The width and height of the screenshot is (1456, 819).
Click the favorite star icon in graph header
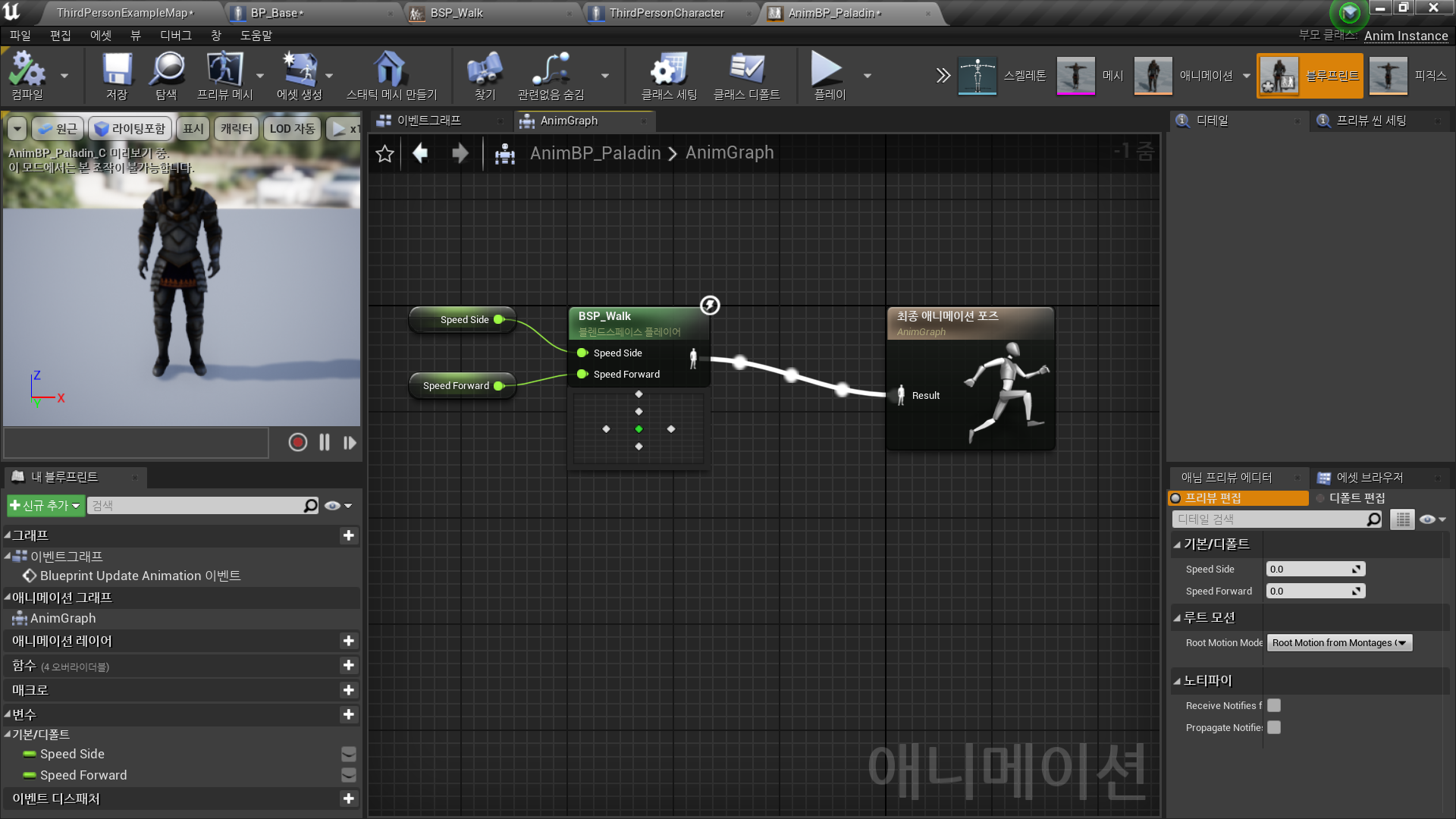[x=384, y=154]
